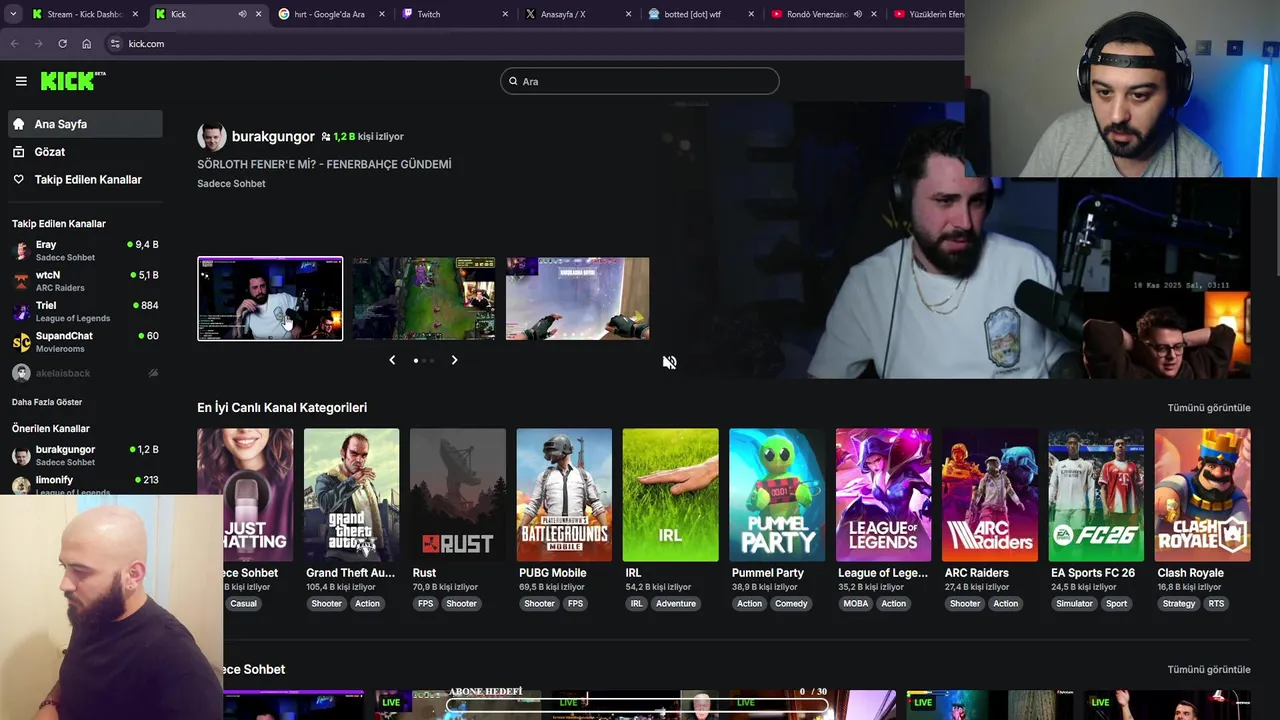Screen dimensions: 1280x720
Task: Open PUBG Mobile category card
Action: [x=564, y=495]
